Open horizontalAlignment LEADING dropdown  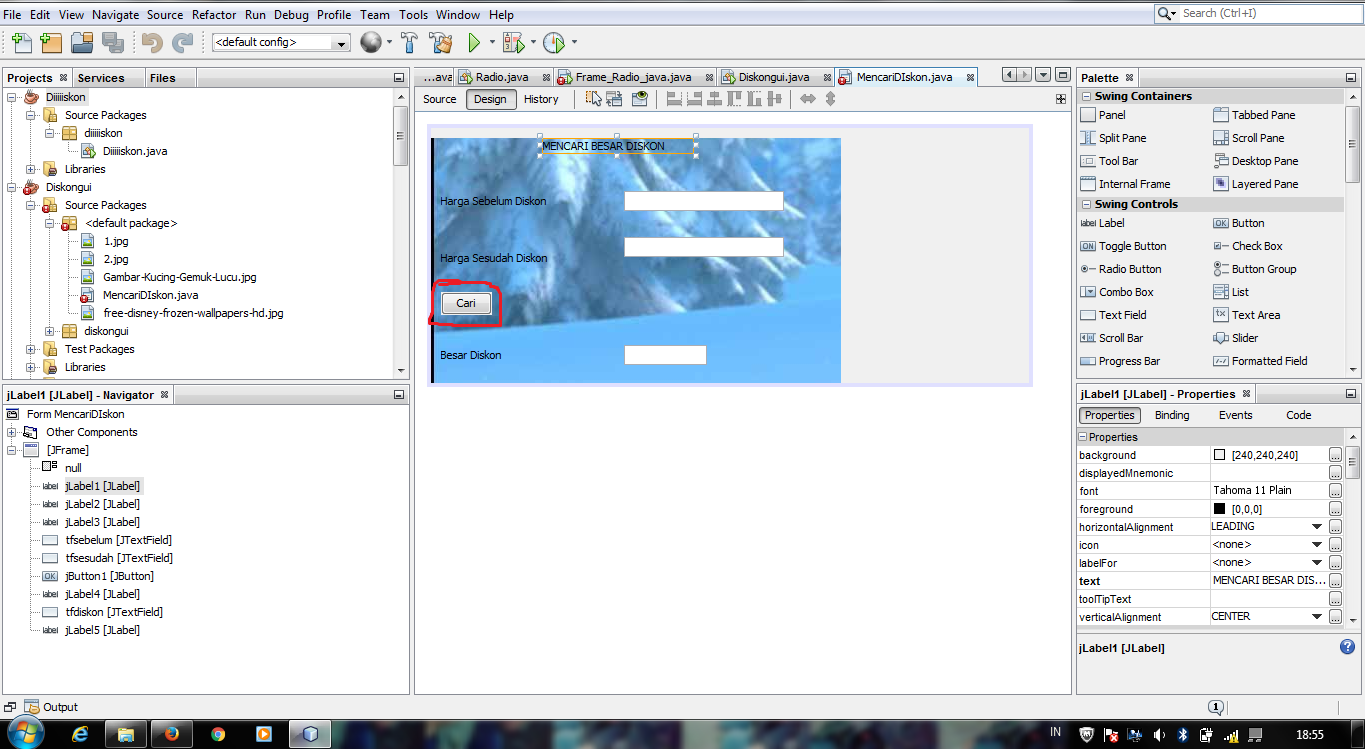(1317, 527)
